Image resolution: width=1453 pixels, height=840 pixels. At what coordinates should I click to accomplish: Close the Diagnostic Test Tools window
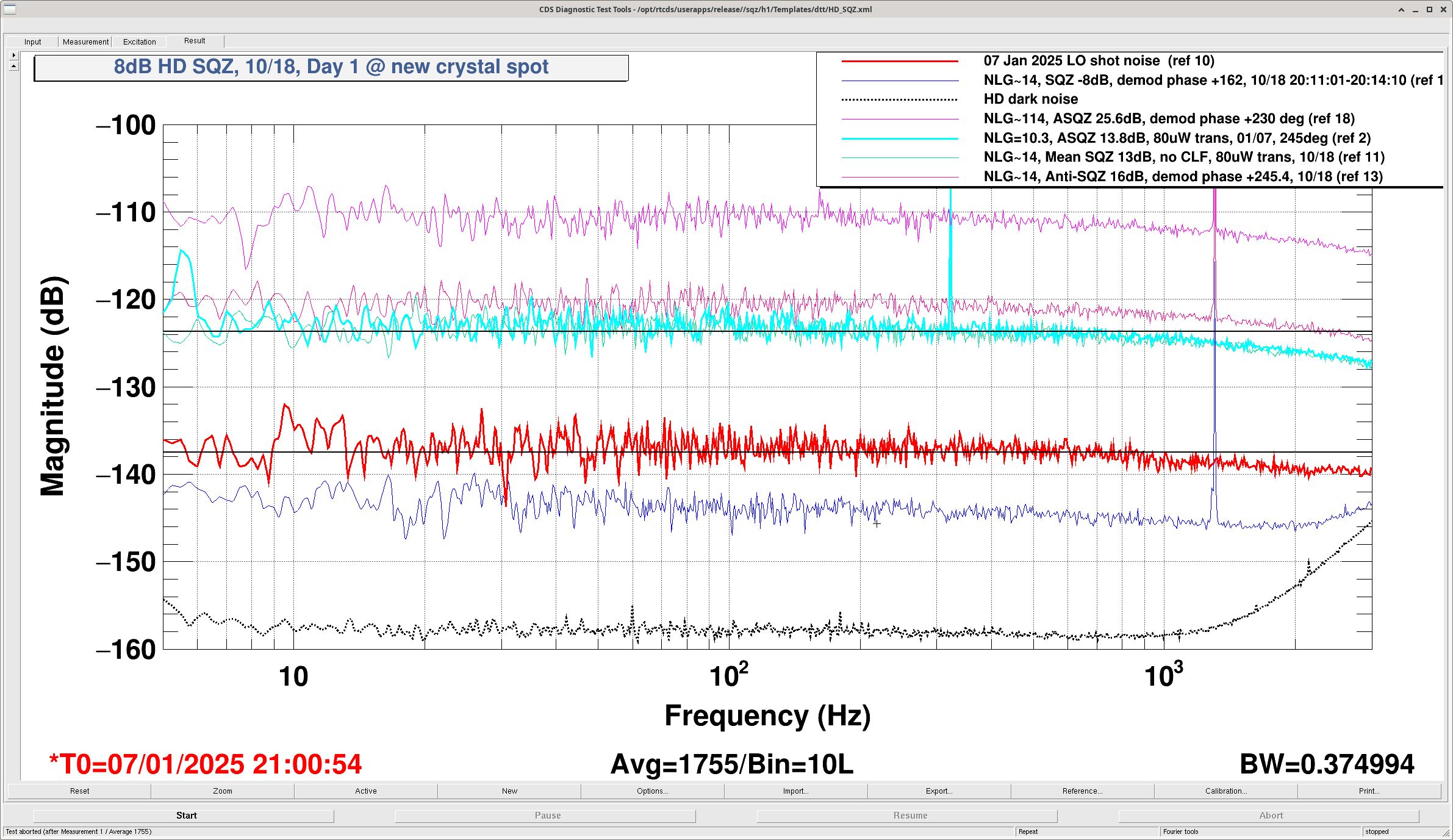tap(1443, 10)
